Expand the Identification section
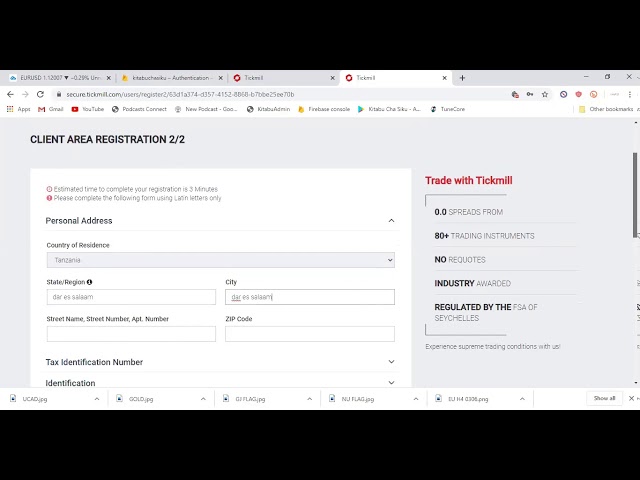 (x=391, y=383)
